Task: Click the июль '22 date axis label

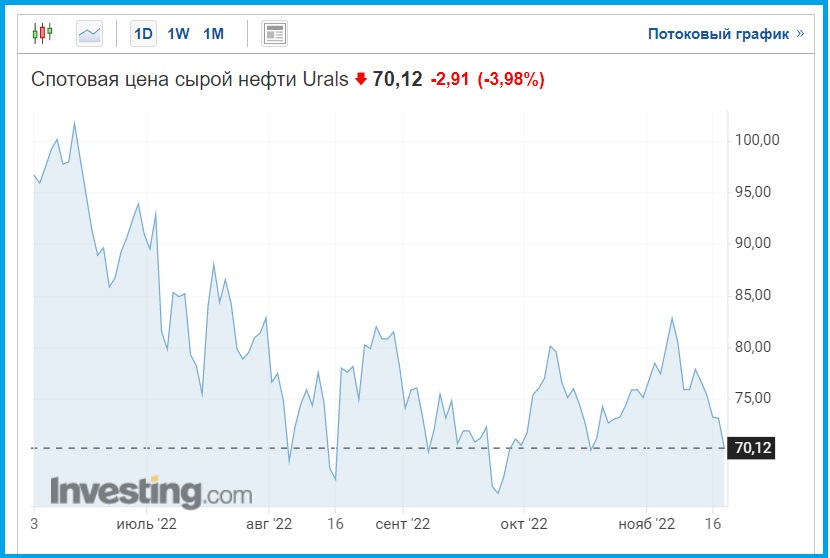Action: click(x=146, y=523)
